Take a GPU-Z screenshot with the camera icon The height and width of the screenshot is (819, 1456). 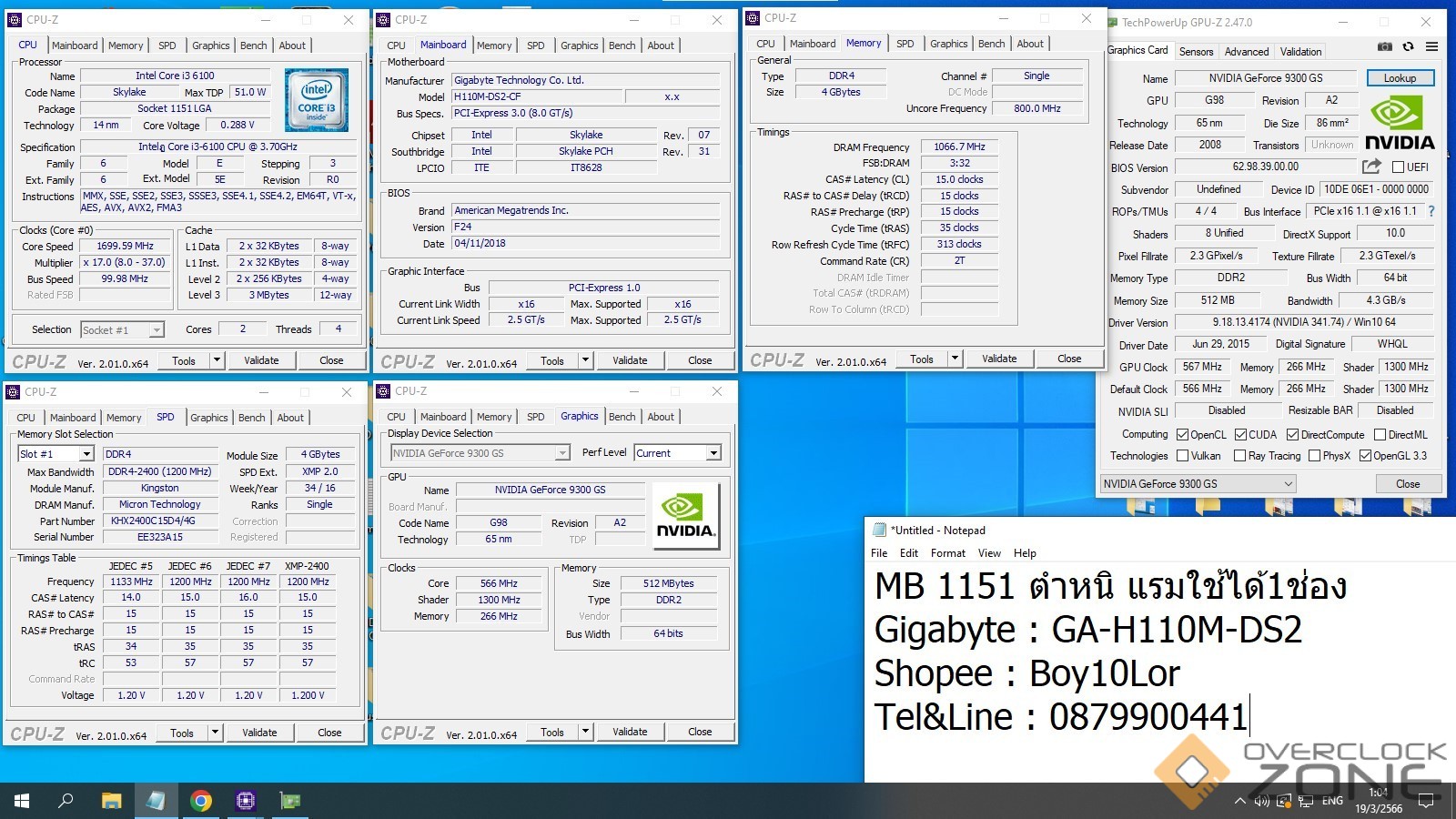click(x=1384, y=47)
